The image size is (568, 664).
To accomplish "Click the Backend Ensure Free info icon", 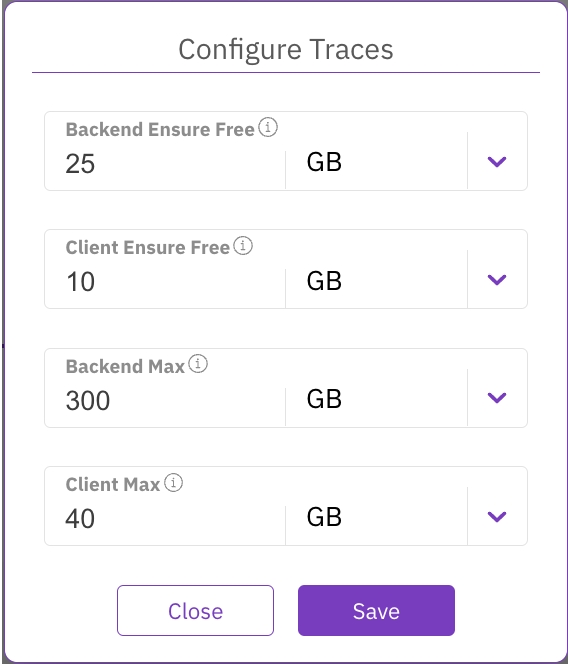I will coord(268,127).
